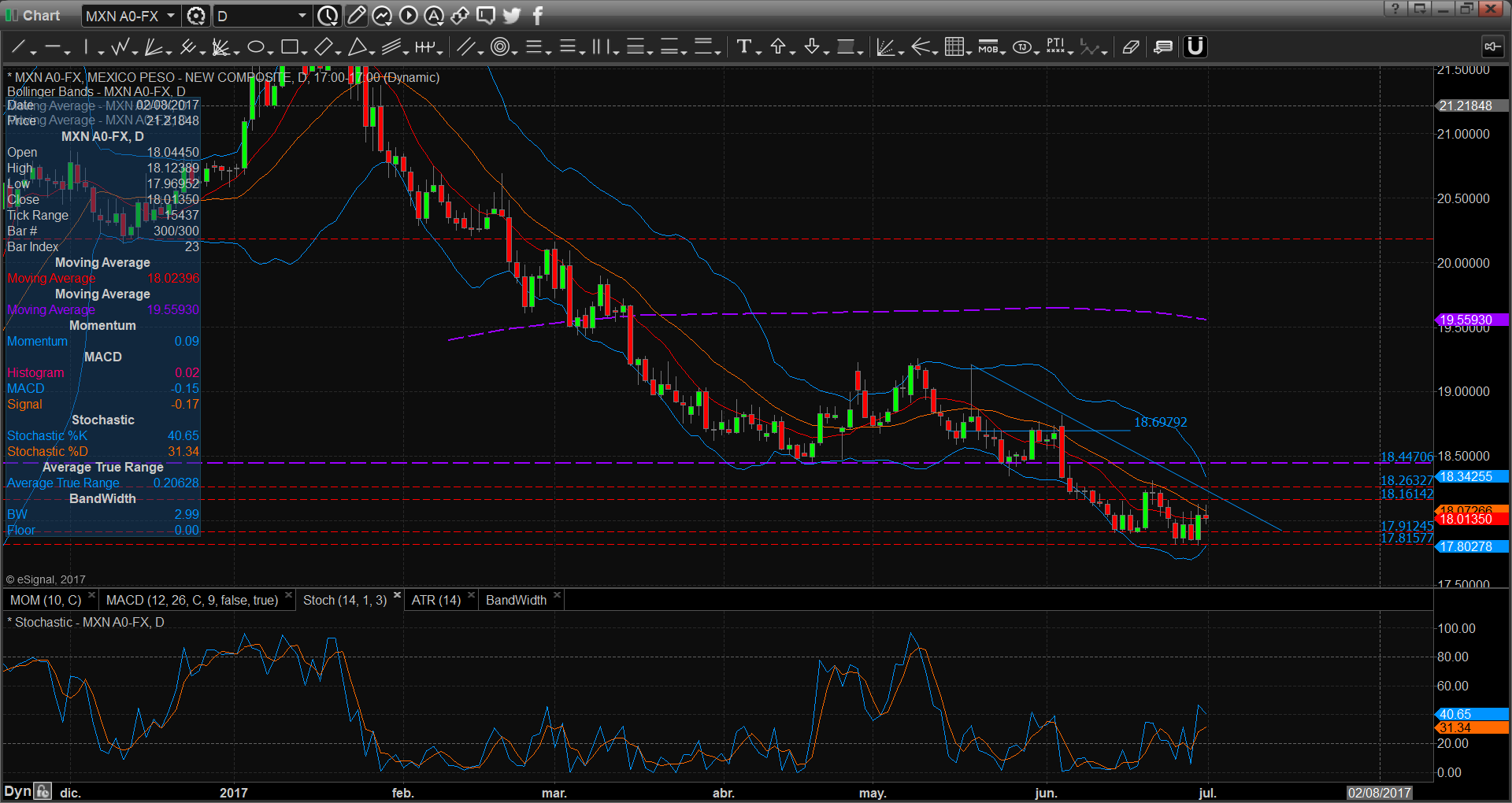This screenshot has width=1512, height=803.
Task: Close the MOM (10, C) tab
Action: (91, 595)
